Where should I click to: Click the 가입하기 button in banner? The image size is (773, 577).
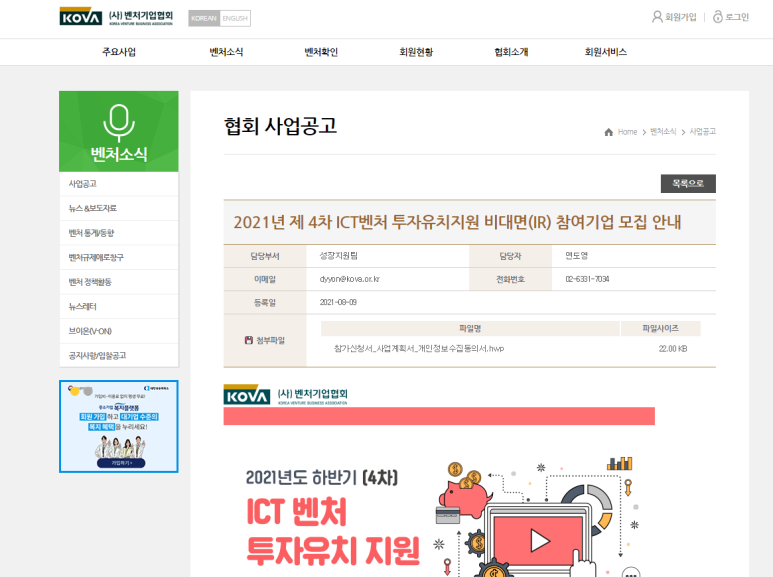(x=121, y=463)
